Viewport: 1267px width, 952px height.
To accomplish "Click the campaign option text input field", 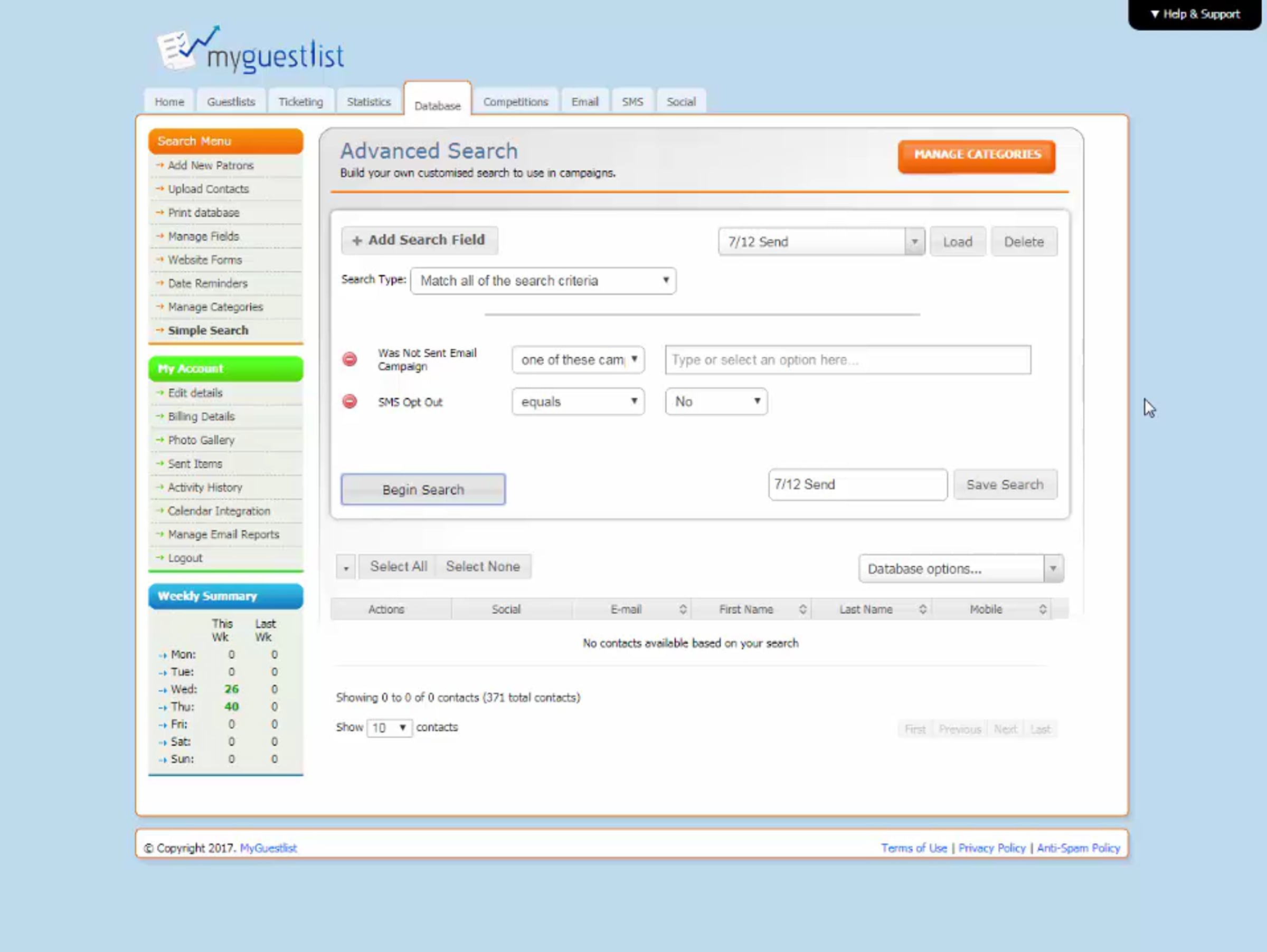I will (x=847, y=360).
